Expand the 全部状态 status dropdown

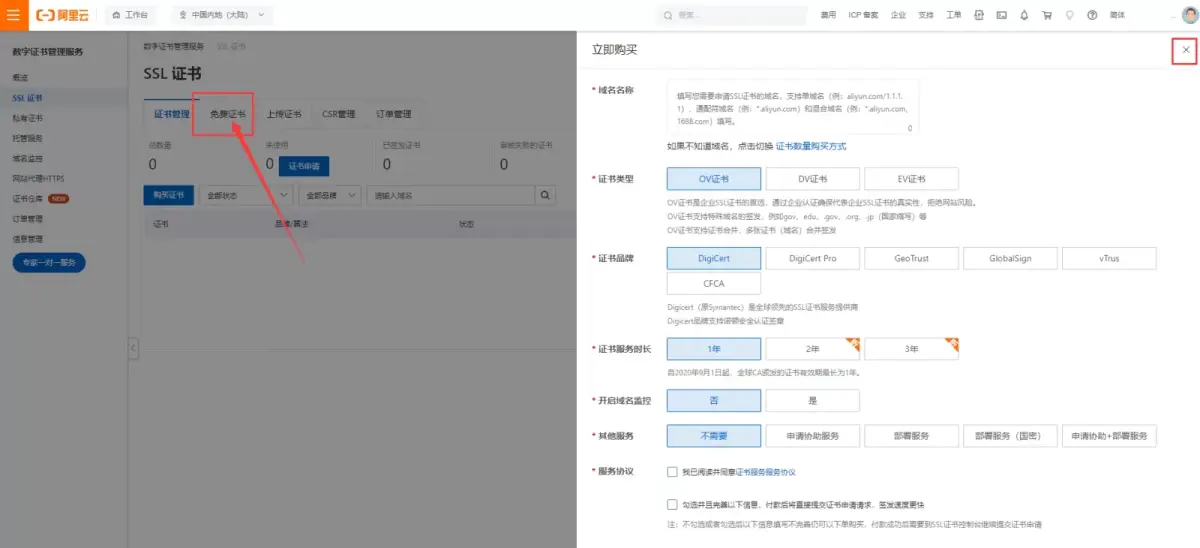tap(245, 195)
